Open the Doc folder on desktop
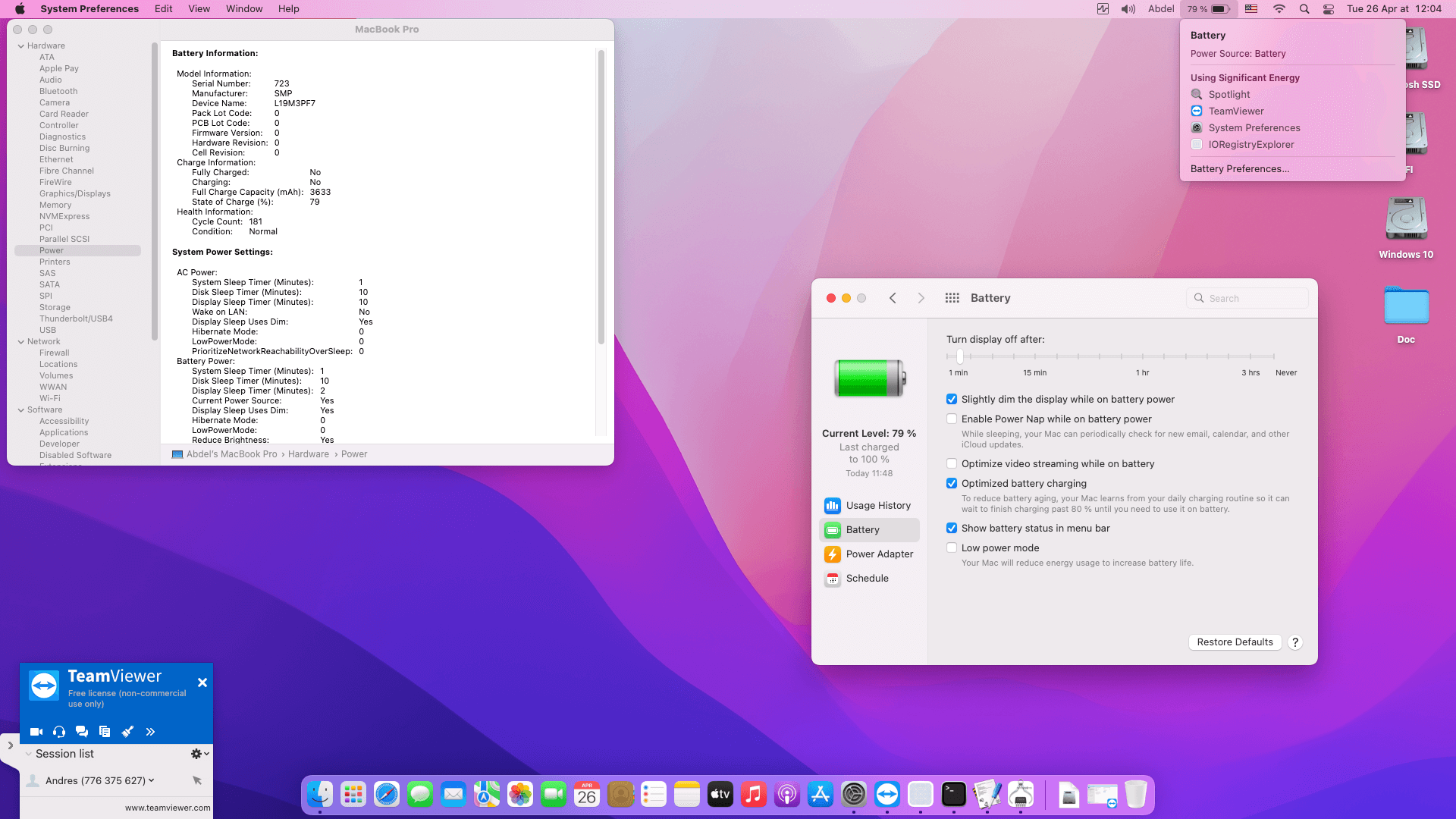Viewport: 1456px width, 819px height. (x=1406, y=314)
